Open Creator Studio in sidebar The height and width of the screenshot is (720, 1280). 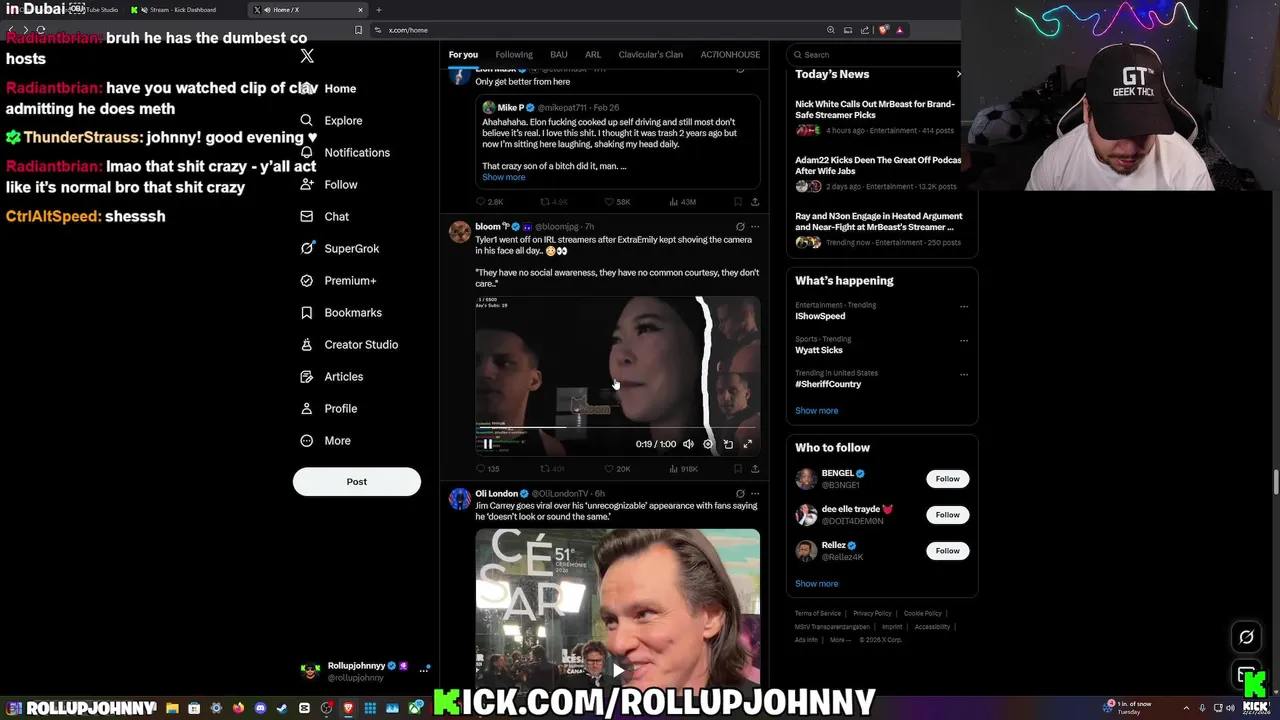(x=349, y=345)
